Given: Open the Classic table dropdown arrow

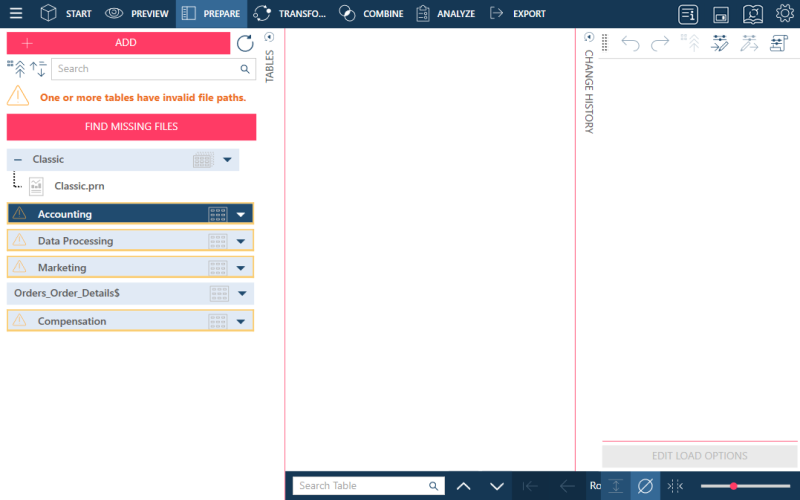Looking at the screenshot, I should 228,160.
